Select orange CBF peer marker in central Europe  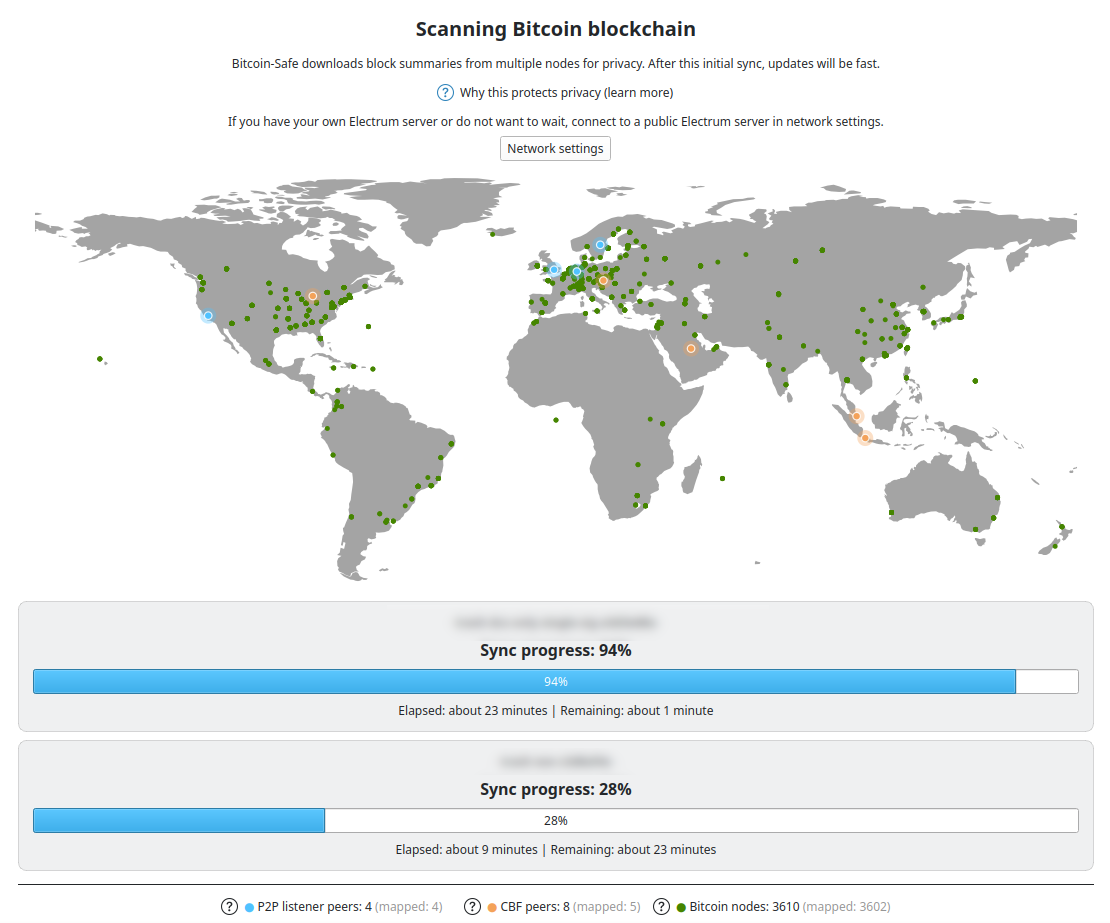603,280
